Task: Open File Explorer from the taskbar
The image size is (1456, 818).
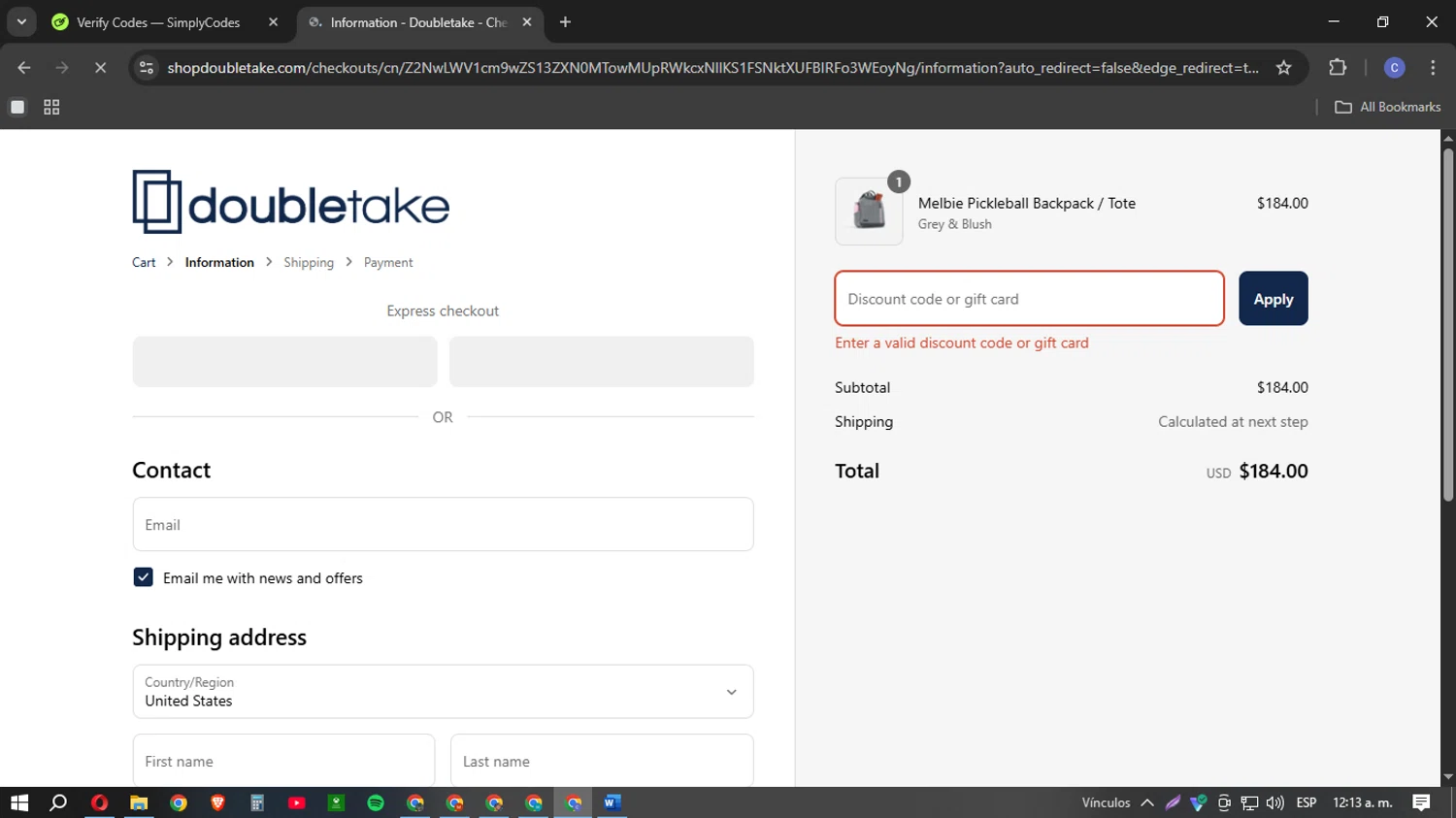Action: click(x=139, y=802)
